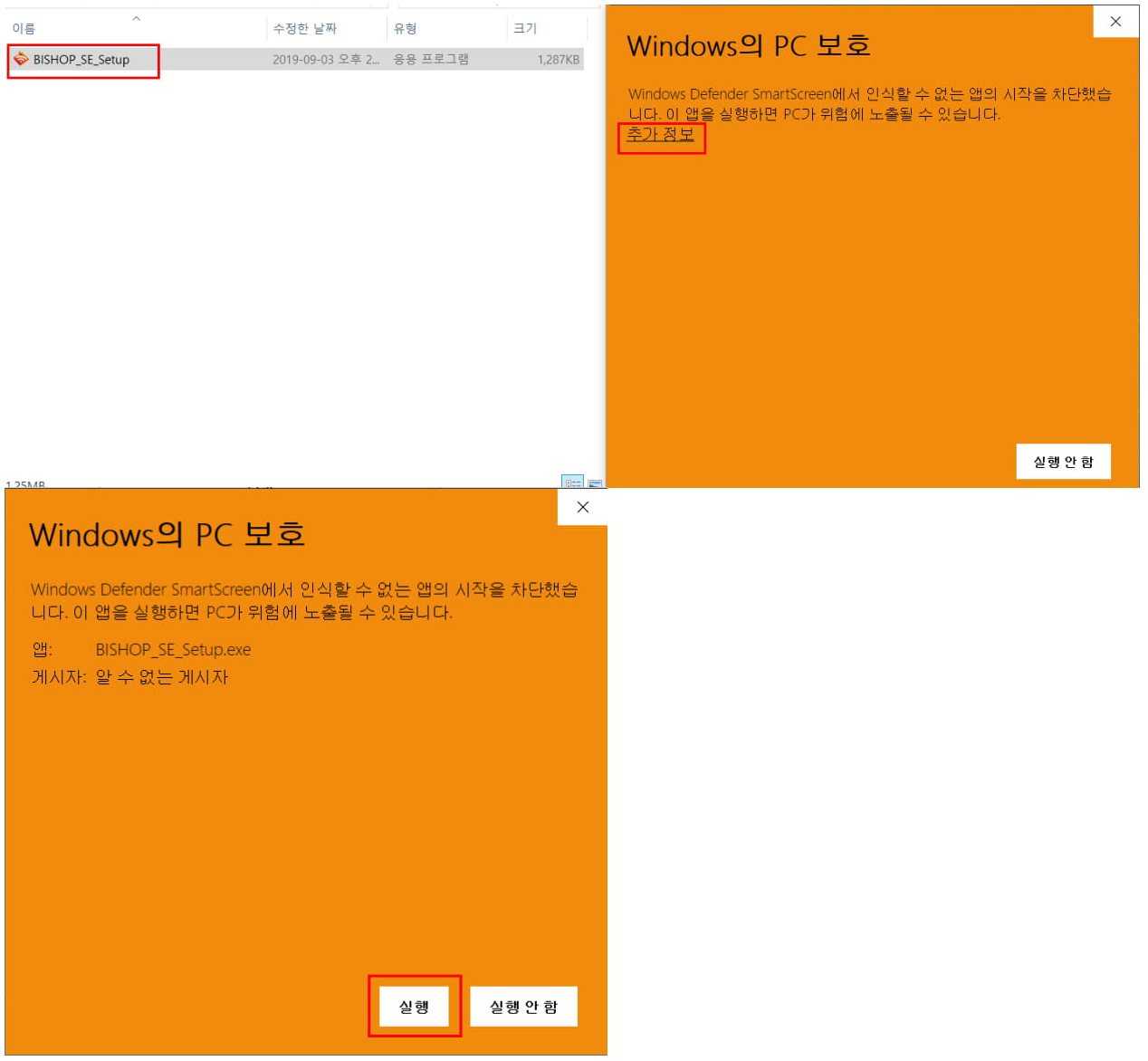Close the lower SmartScreen dialog
Screen dimensions: 1148x1061
(x=582, y=507)
